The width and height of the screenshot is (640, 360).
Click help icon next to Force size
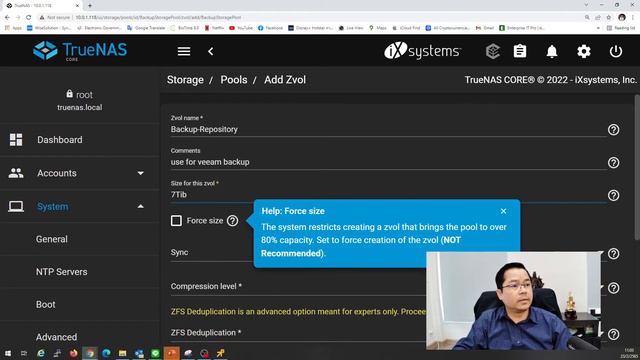click(232, 221)
